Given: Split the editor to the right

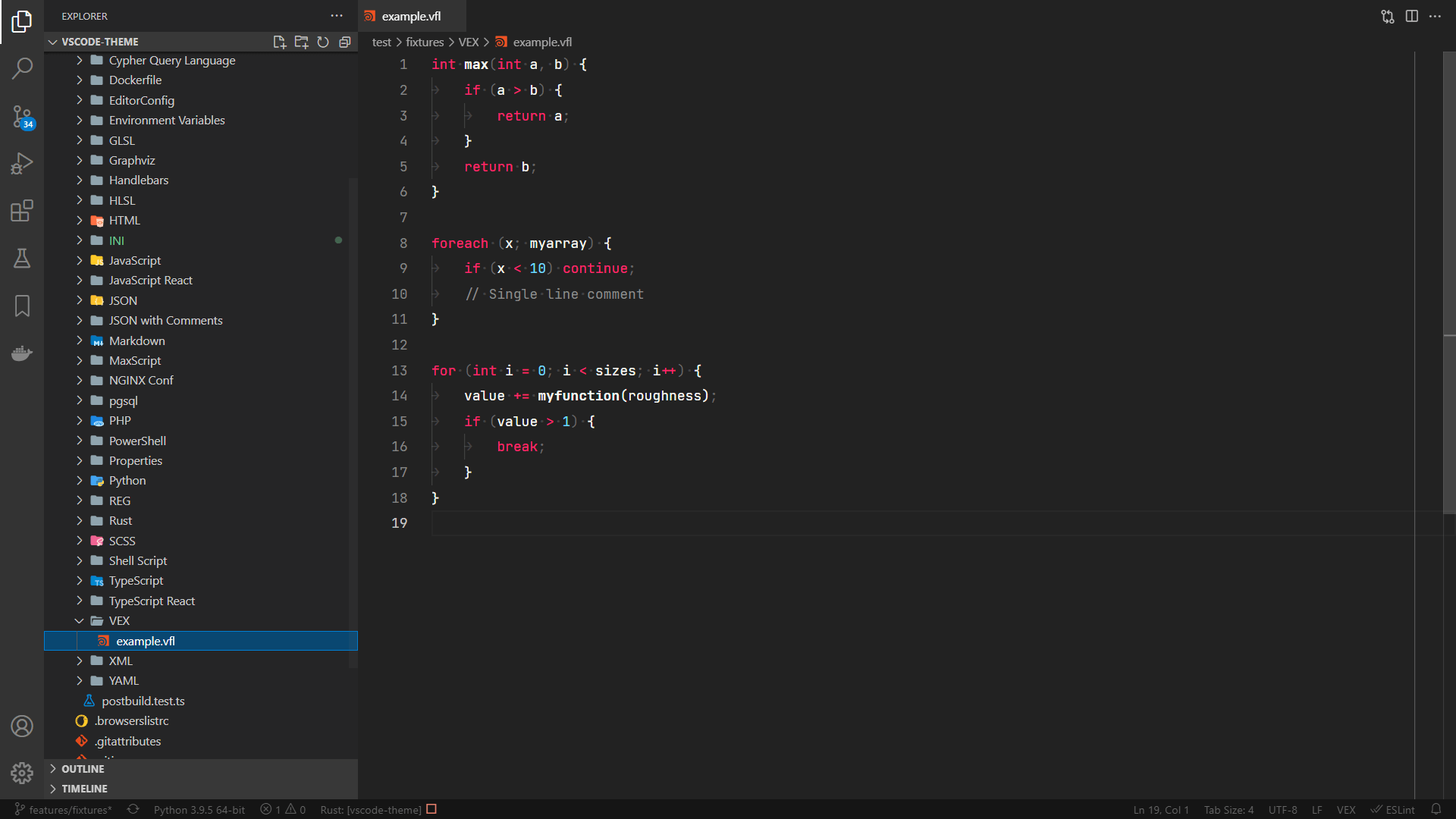Looking at the screenshot, I should coord(1411,16).
